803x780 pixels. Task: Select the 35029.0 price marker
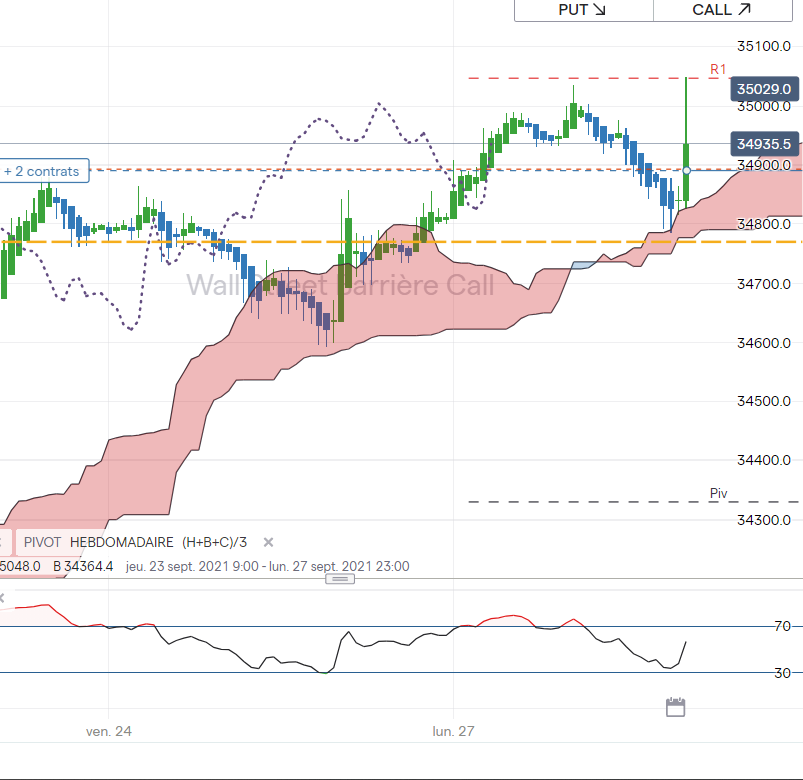(764, 89)
